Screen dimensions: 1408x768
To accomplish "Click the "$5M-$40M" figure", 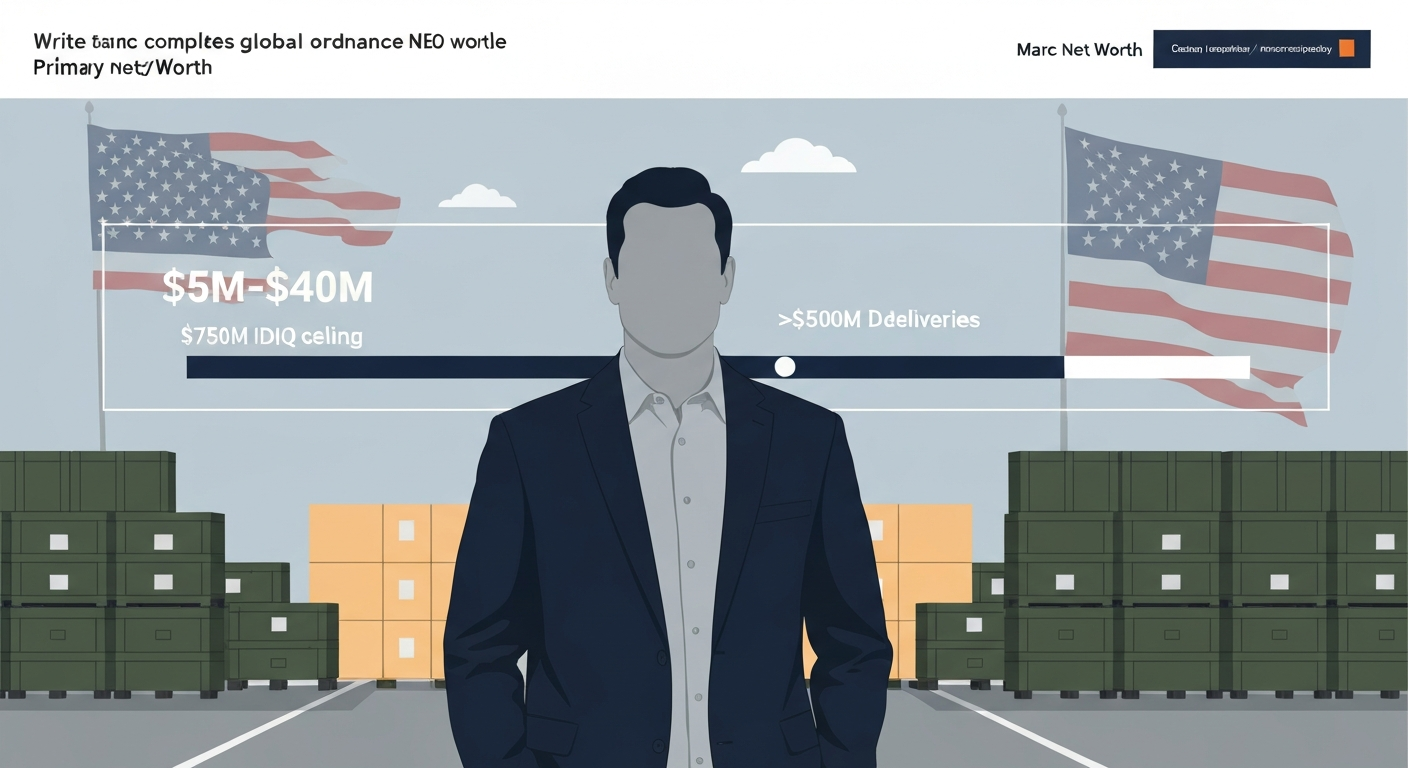I will (x=267, y=288).
